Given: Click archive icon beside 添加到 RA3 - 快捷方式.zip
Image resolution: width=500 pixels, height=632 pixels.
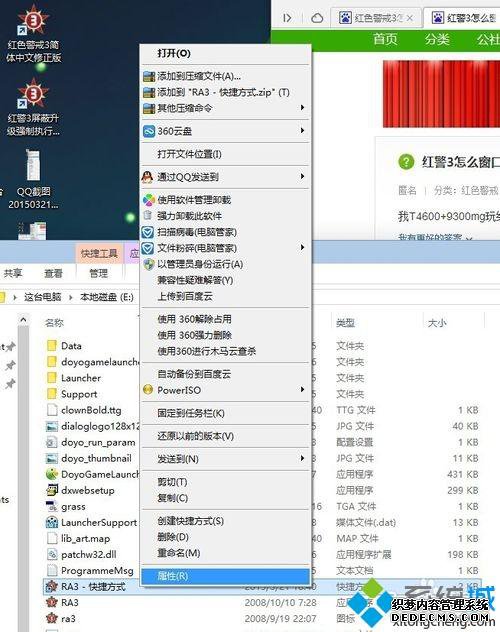Looking at the screenshot, I should pyautogui.click(x=149, y=92).
